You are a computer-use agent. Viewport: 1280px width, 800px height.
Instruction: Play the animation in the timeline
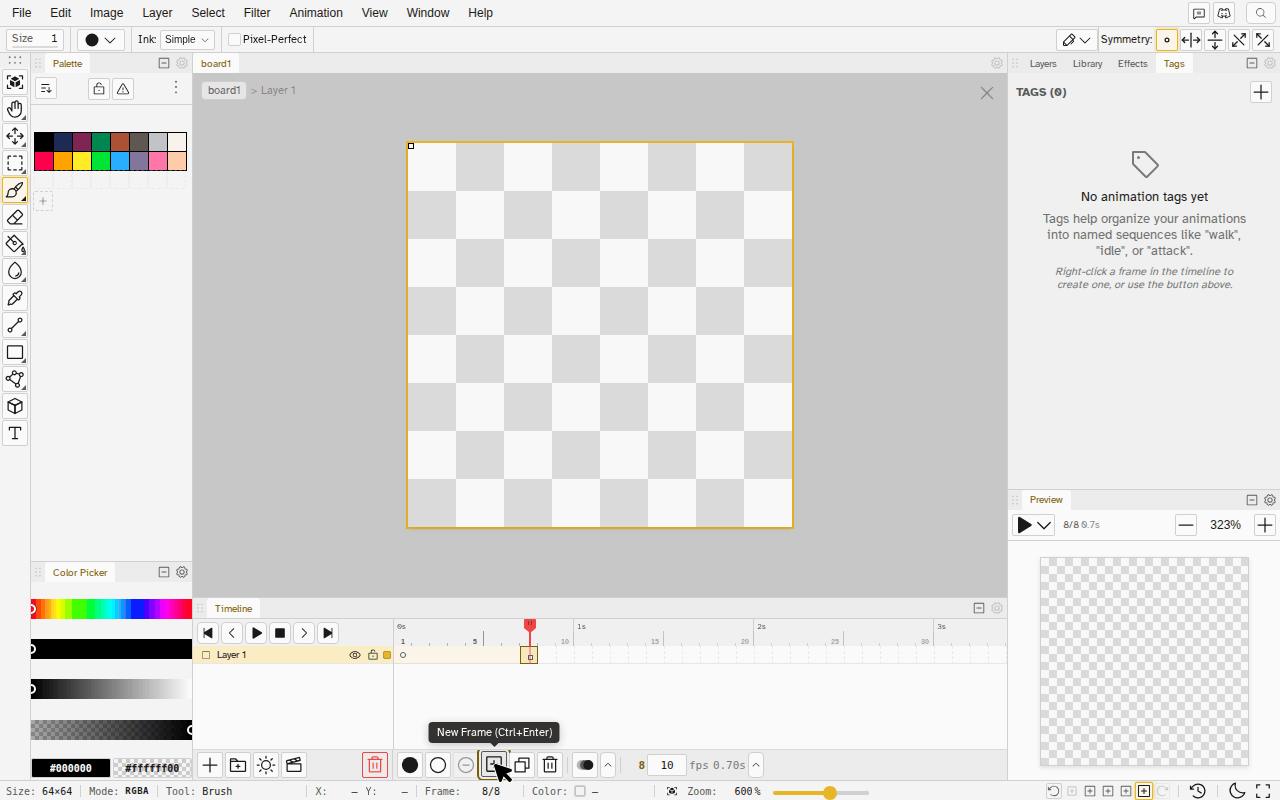[257, 633]
